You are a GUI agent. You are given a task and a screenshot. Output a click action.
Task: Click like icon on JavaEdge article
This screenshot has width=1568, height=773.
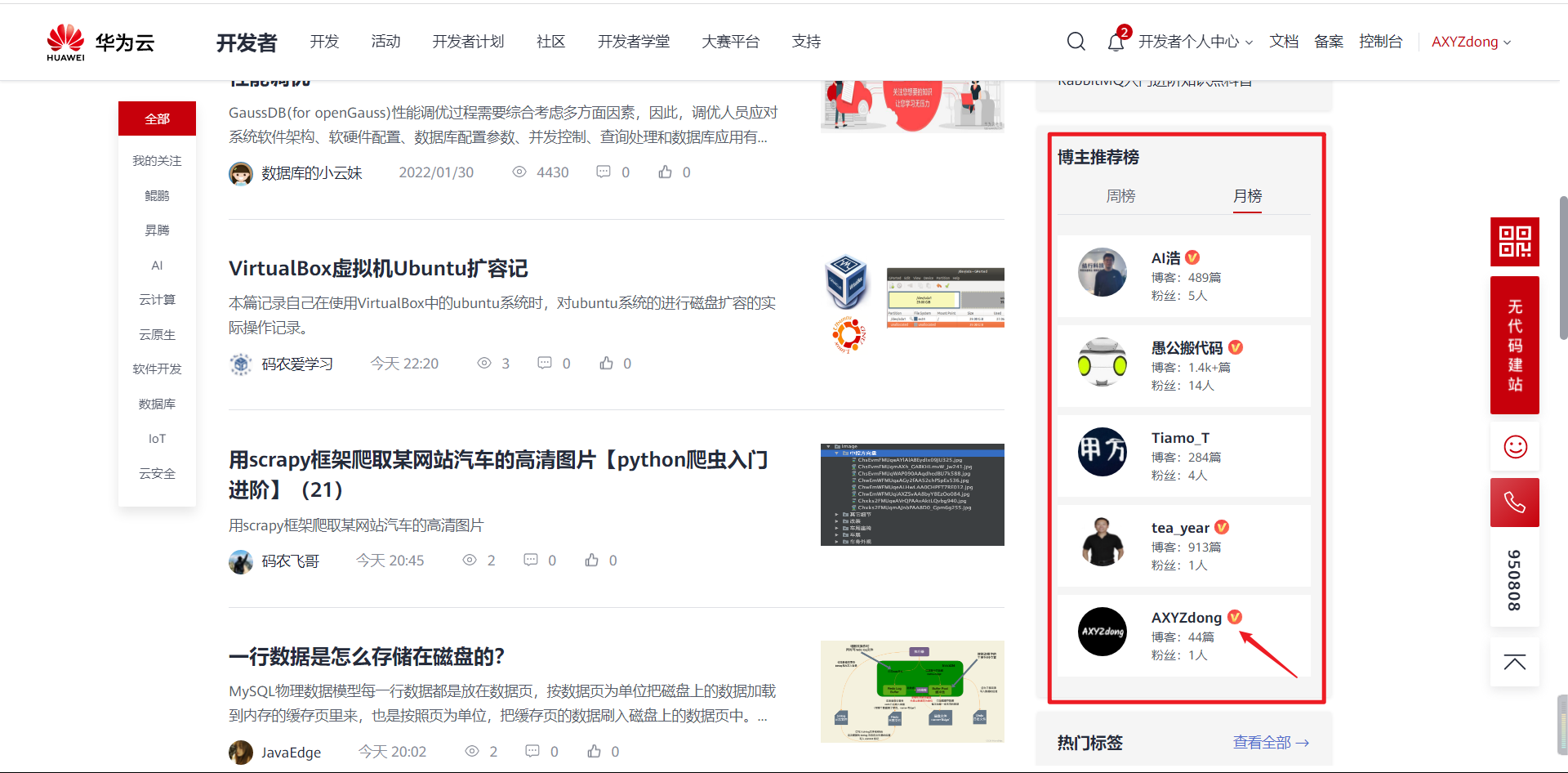coord(594,751)
